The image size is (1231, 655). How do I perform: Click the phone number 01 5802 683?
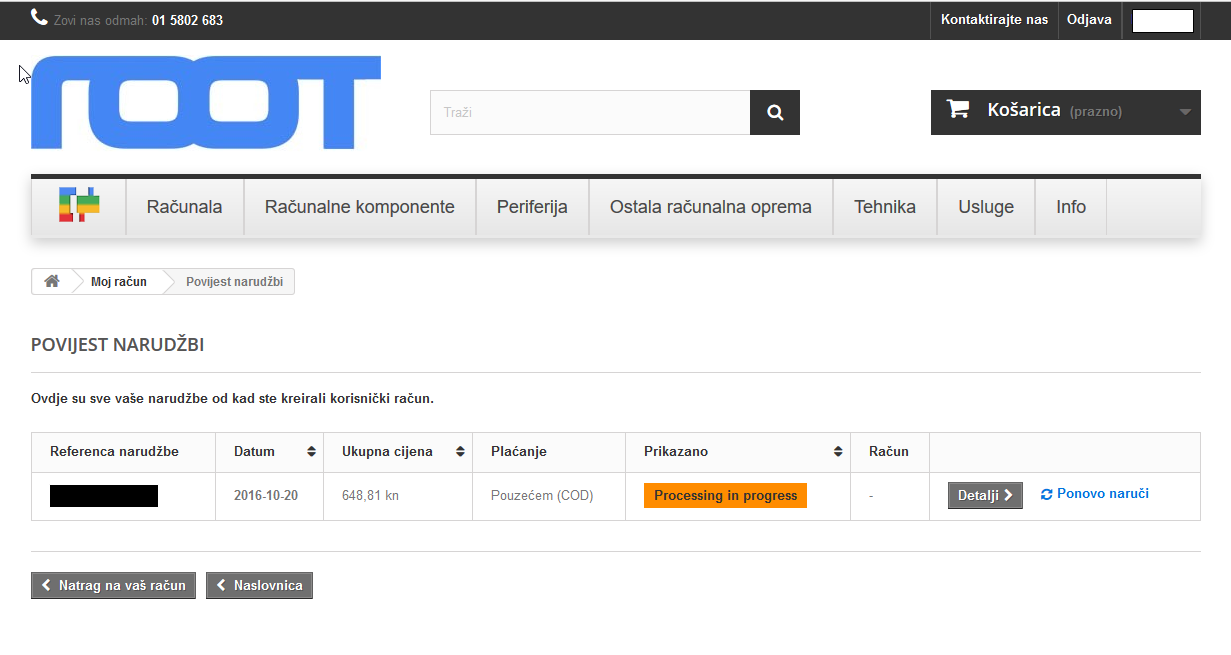coord(187,20)
